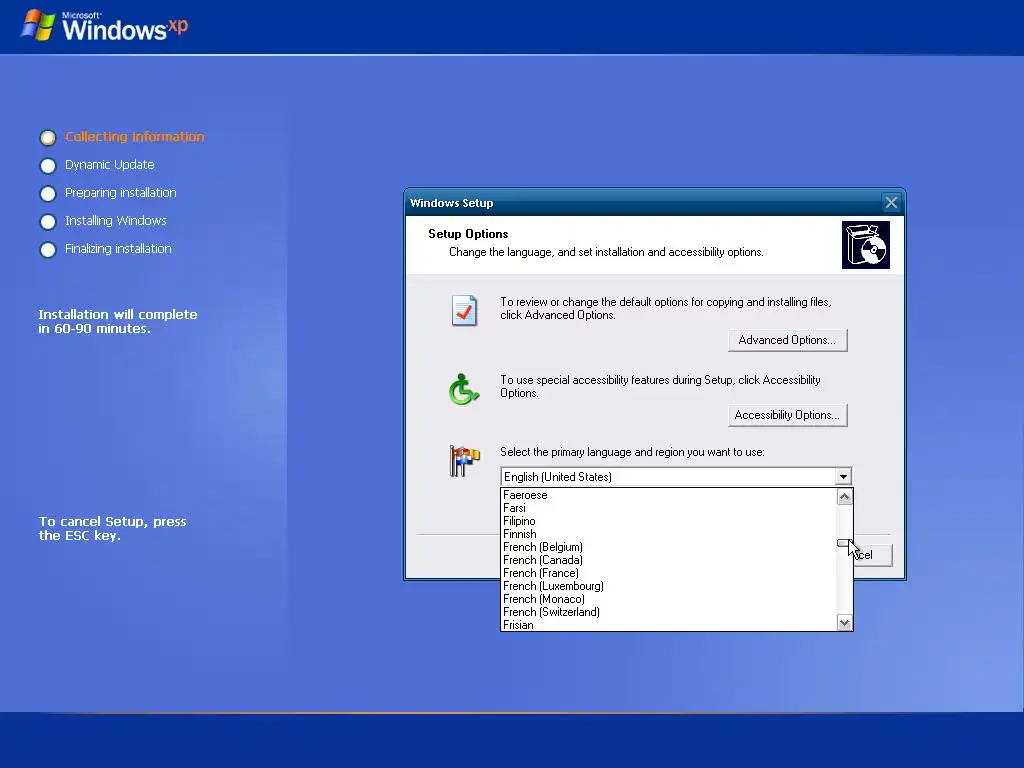Collapse the language dropdown arrow

click(x=843, y=477)
